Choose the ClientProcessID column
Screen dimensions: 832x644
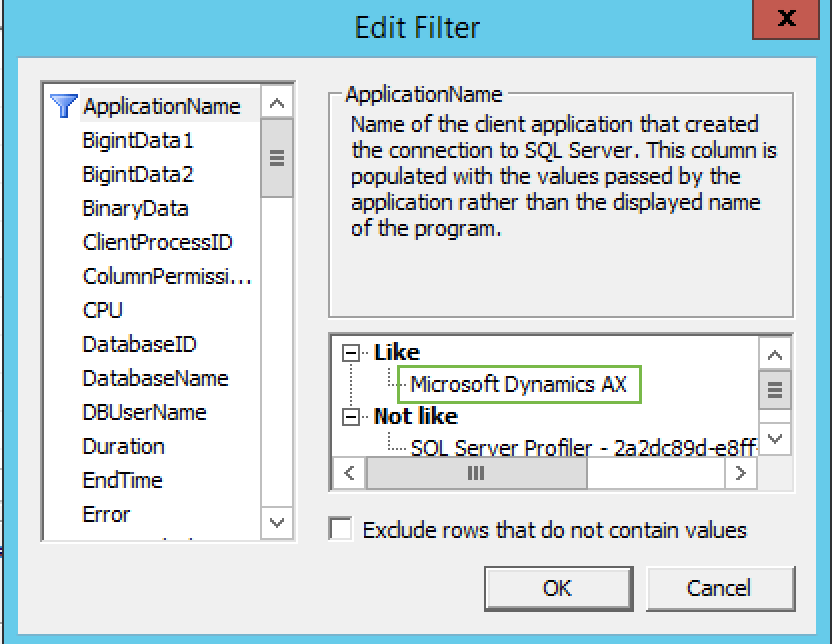157,242
